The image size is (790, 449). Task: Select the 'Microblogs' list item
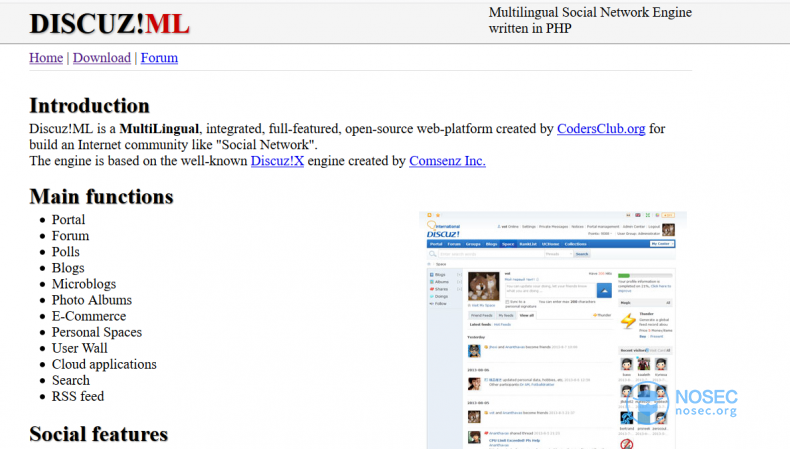84,284
